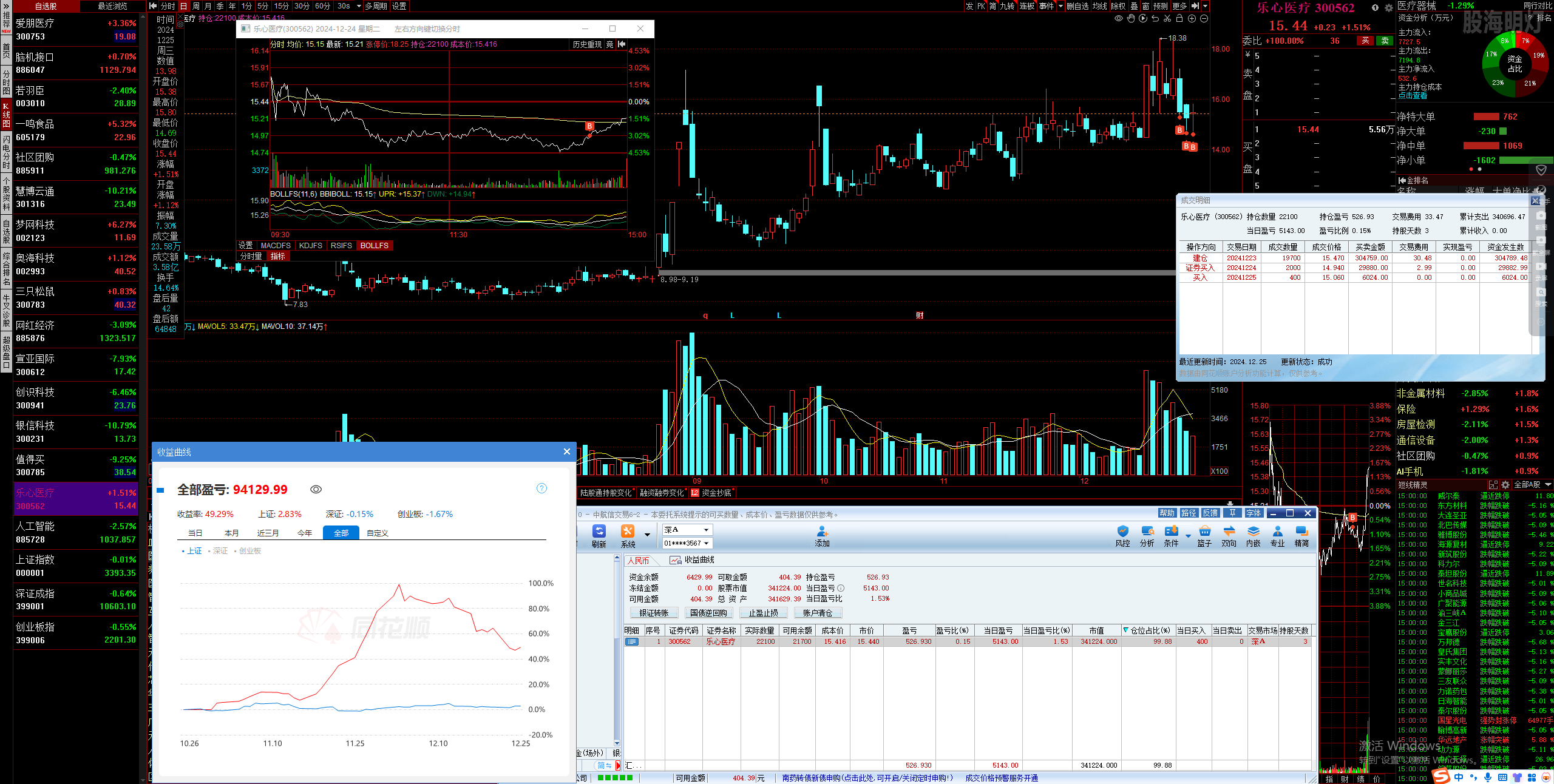The image size is (1554, 784).
Task: Click the 国债逆回购 button
Action: pos(708,613)
